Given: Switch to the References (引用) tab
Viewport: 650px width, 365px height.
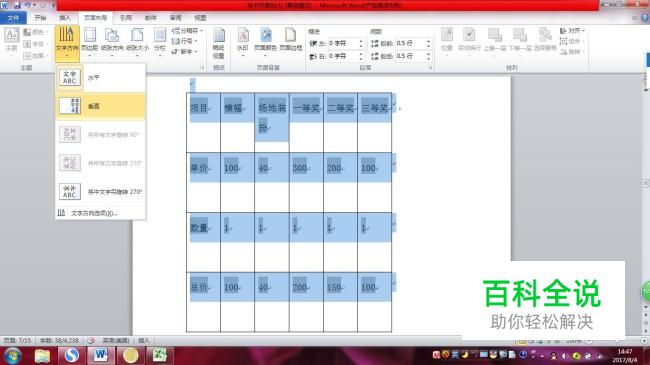Looking at the screenshot, I should [126, 18].
